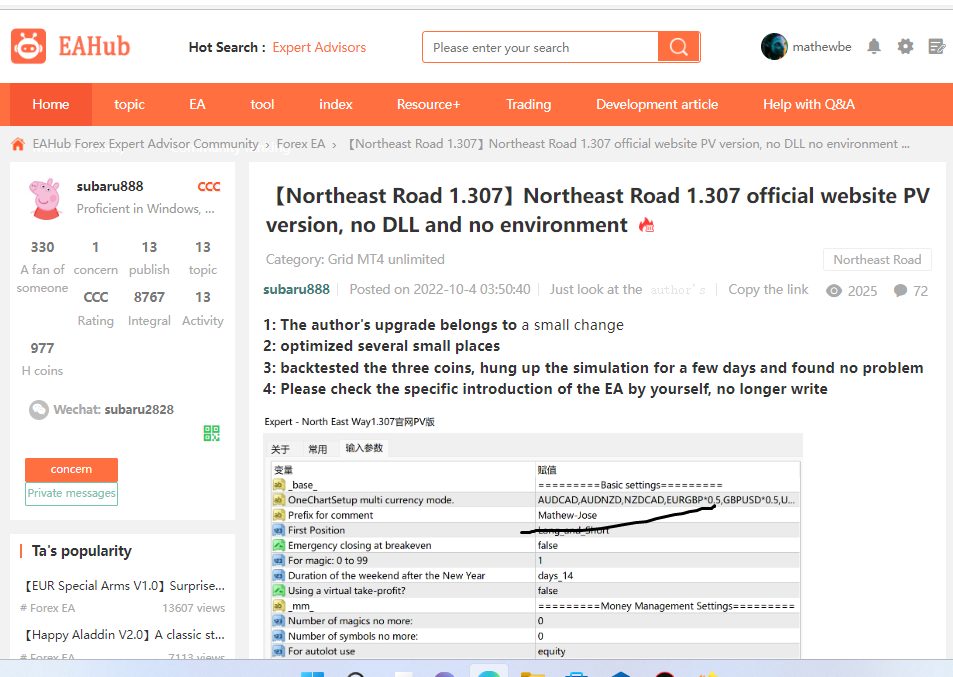953x677 pixels.
Task: Click 13 publish count
Action: (149, 247)
